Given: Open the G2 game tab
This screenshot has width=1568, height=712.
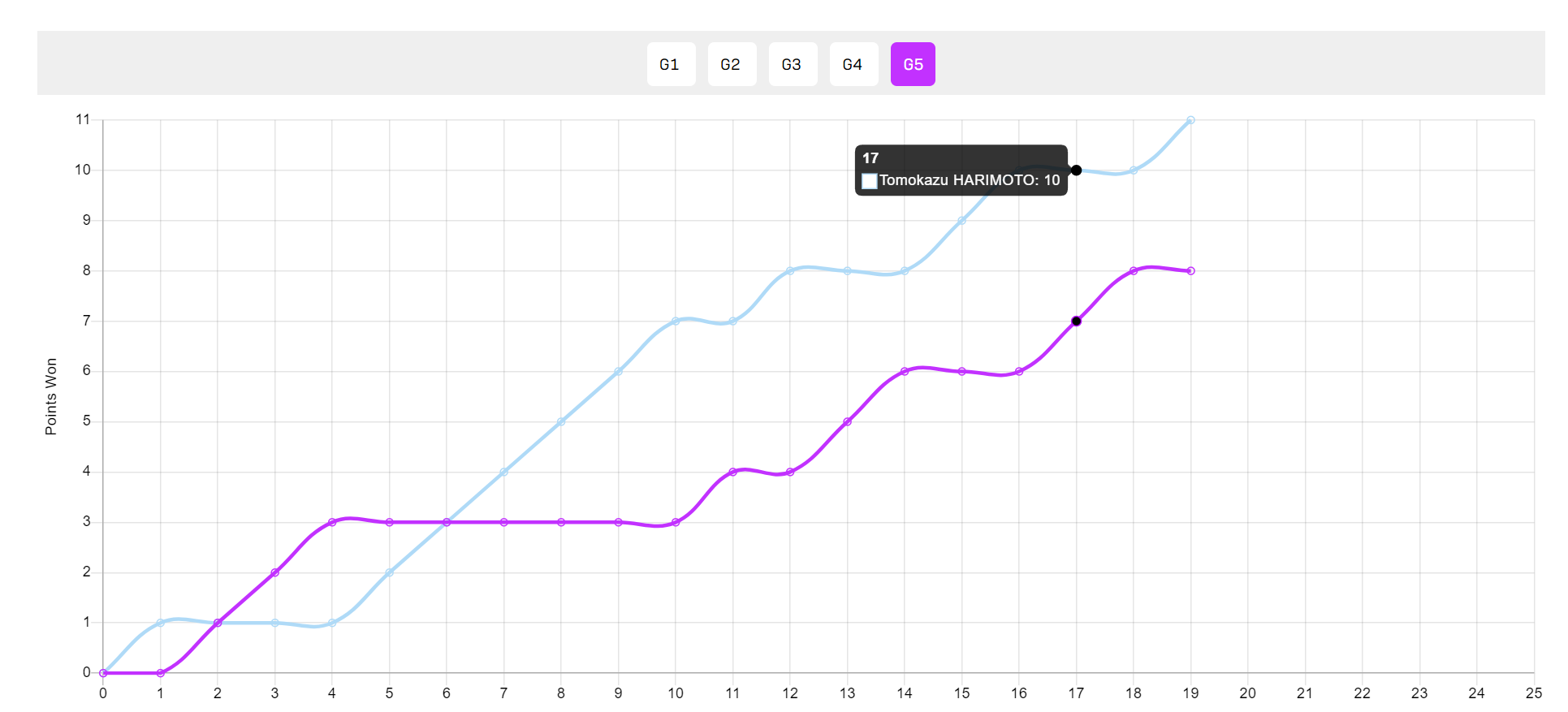Looking at the screenshot, I should 731,64.
